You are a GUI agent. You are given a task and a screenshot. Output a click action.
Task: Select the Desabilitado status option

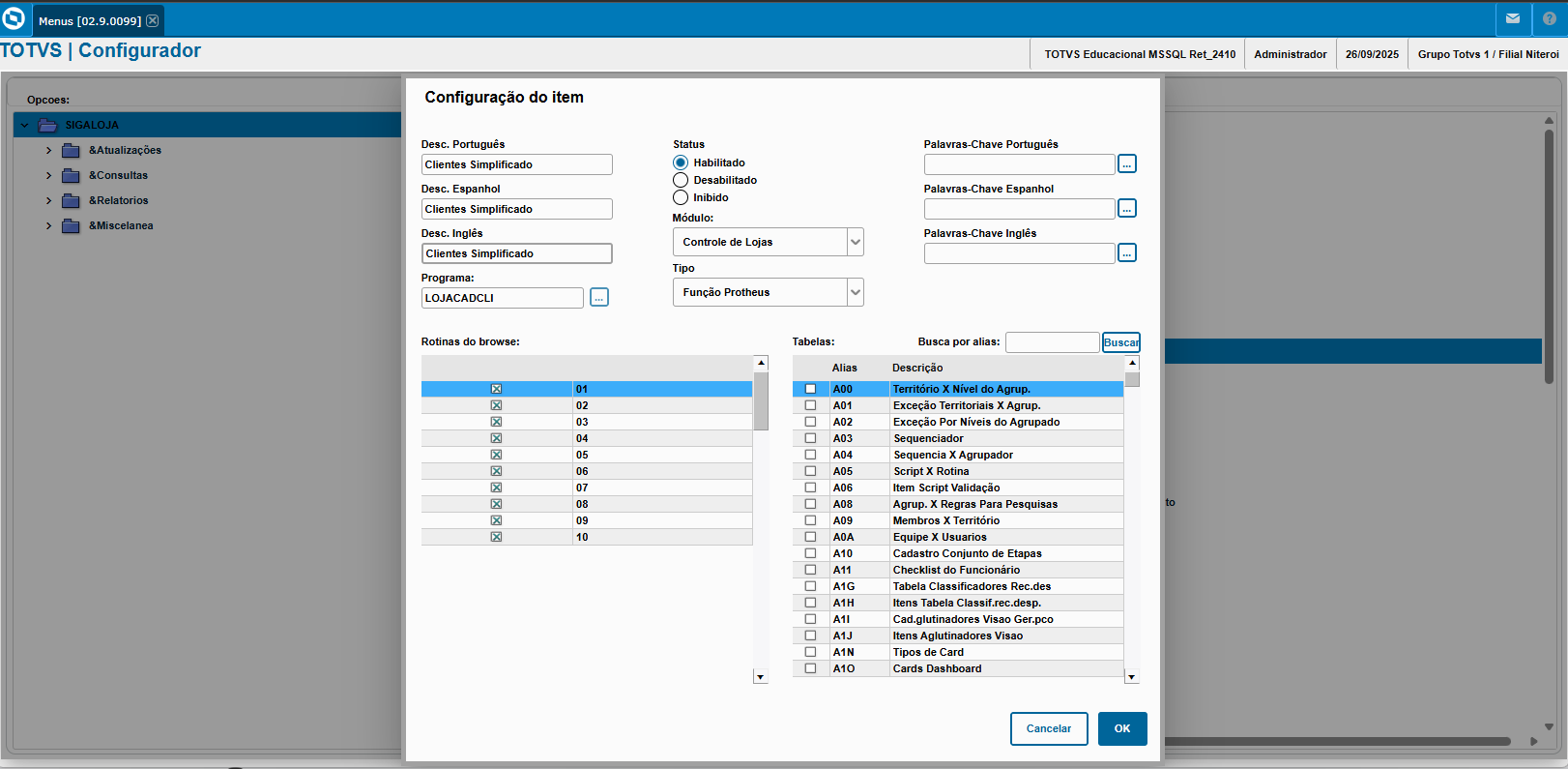tap(681, 181)
